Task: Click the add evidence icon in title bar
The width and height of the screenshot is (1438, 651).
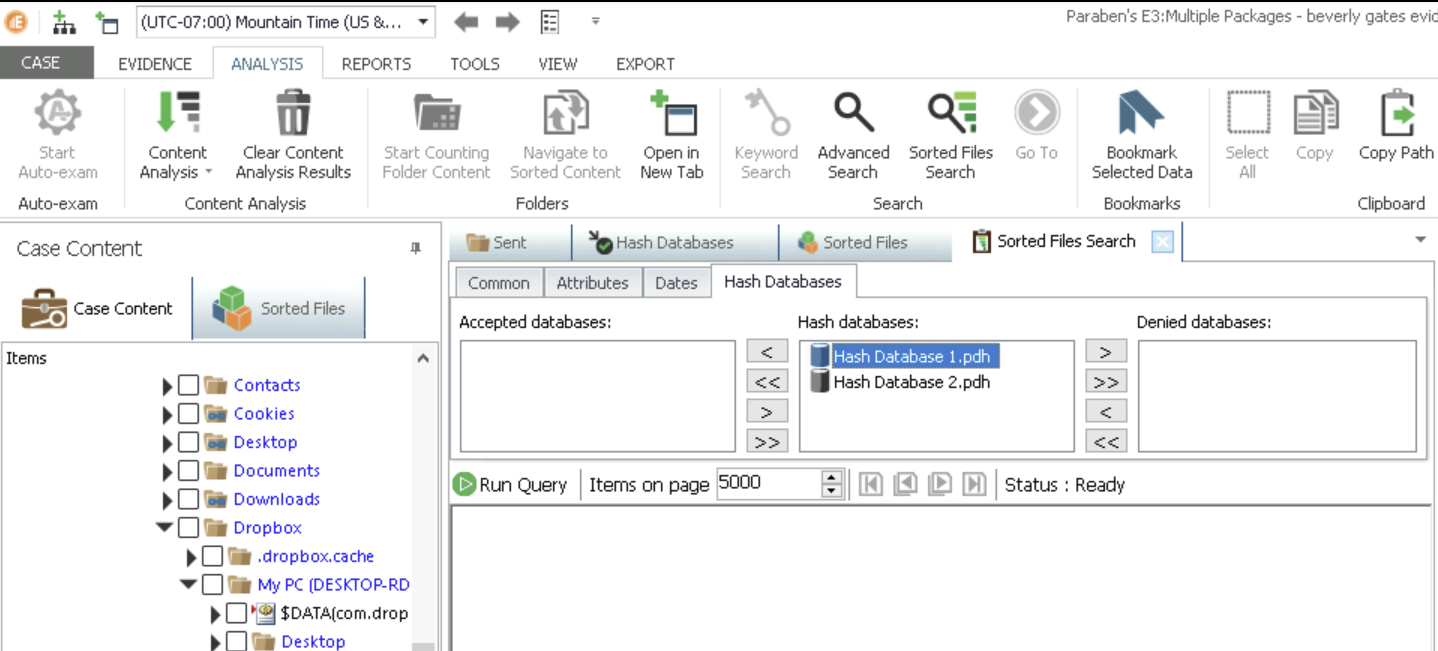Action: tap(106, 22)
